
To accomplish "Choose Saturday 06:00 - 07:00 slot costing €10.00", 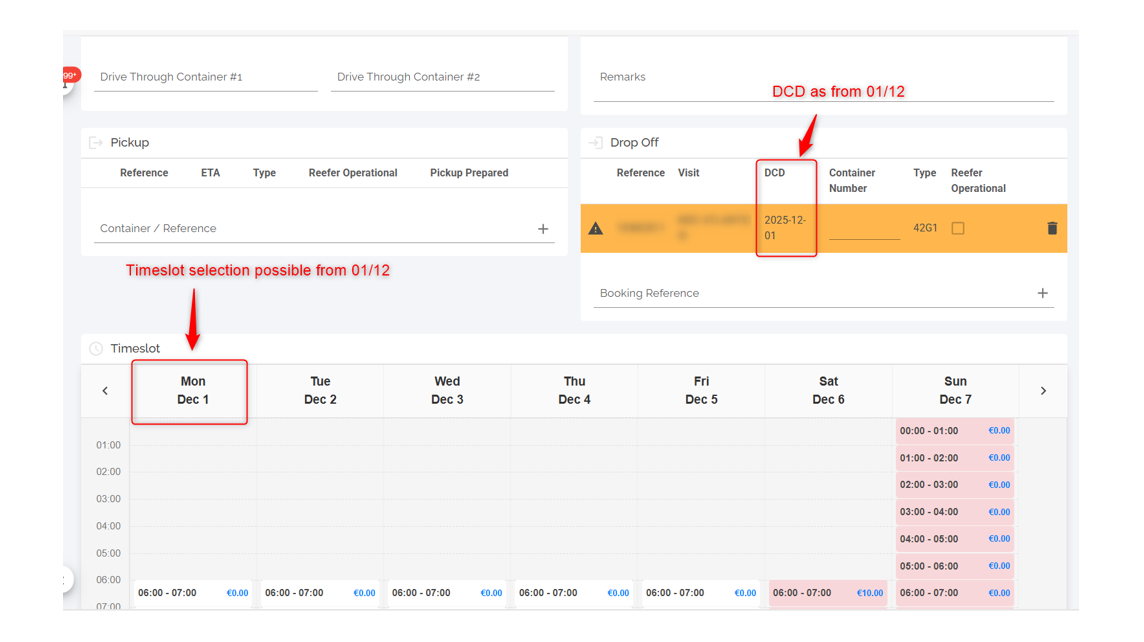I will (x=827, y=593).
